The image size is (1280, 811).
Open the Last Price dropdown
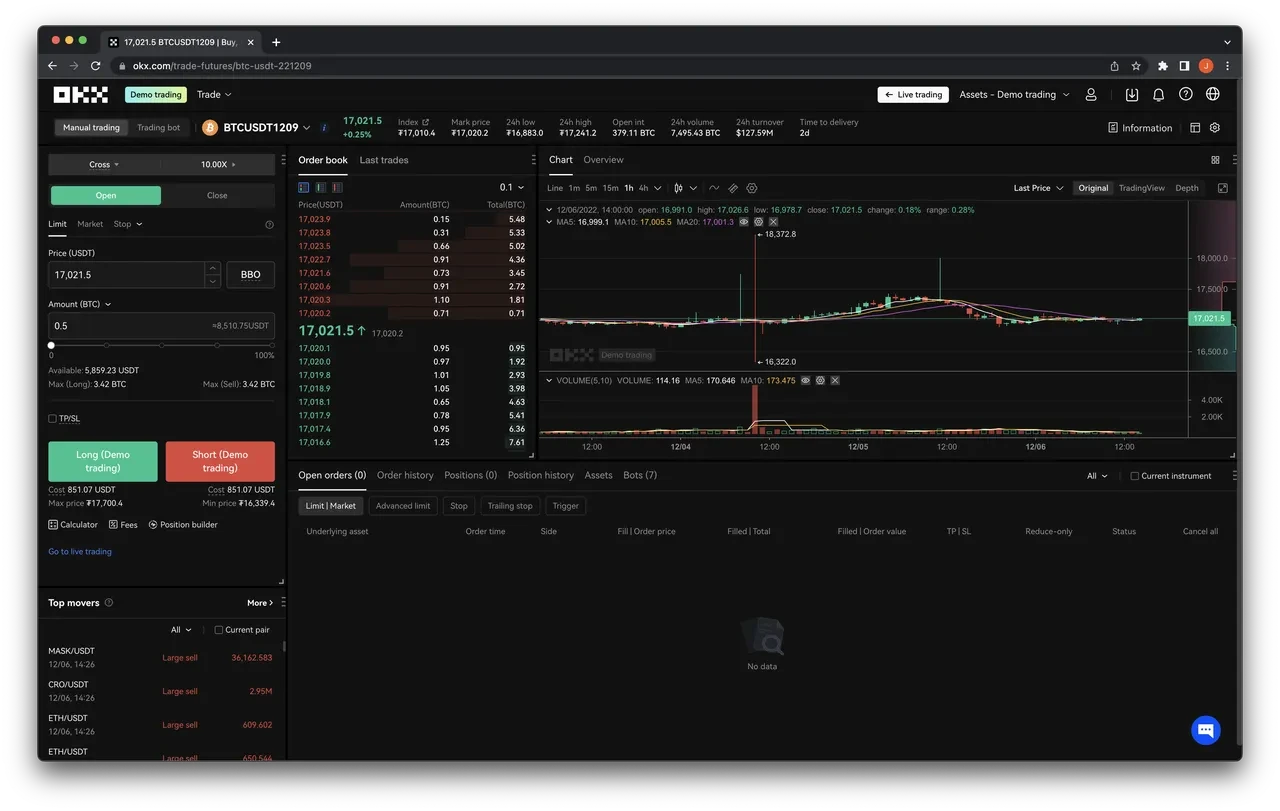(x=1038, y=188)
